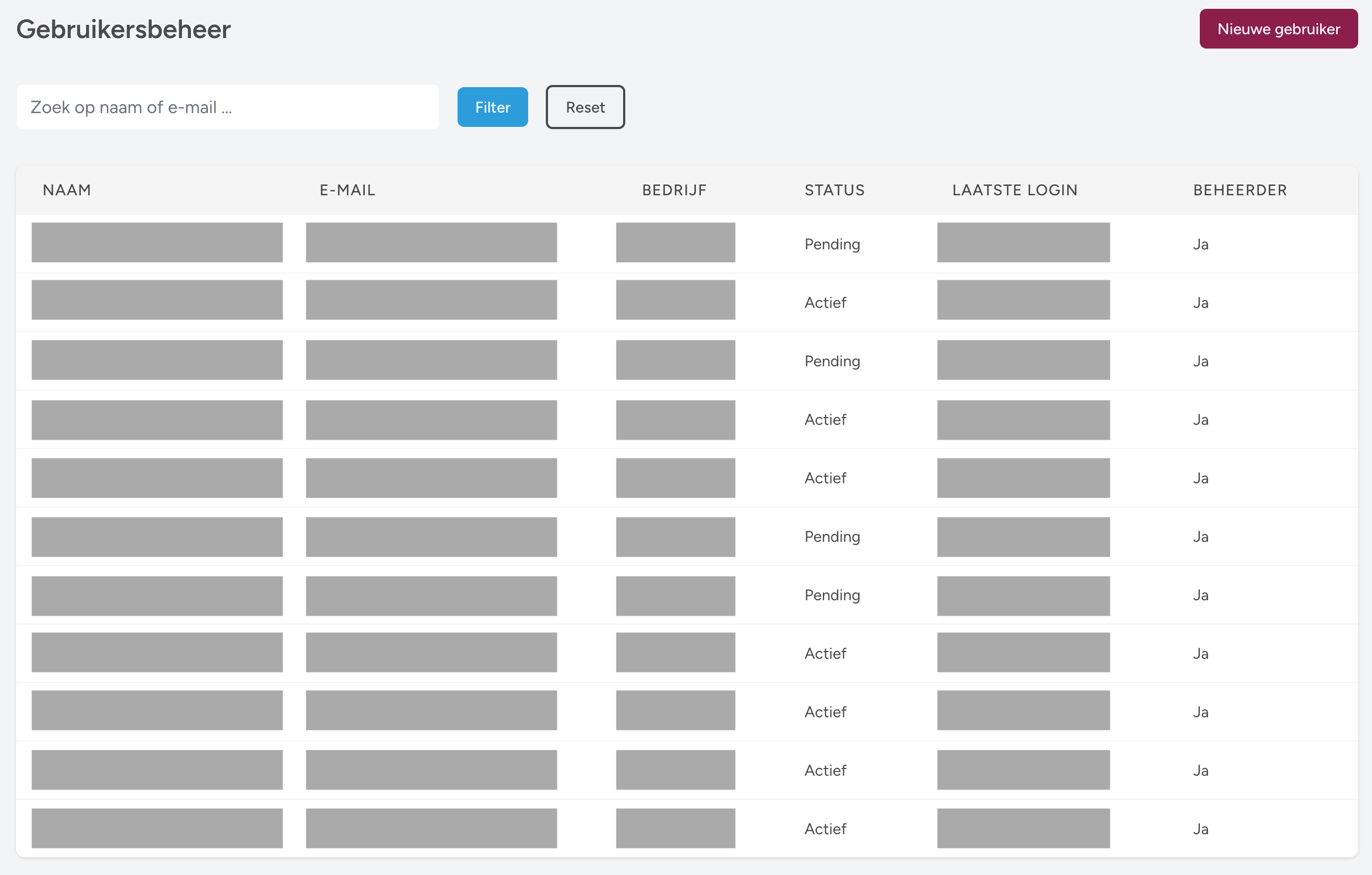Image resolution: width=1372 pixels, height=875 pixels.
Task: Open the first row's redacted name cell
Action: [157, 243]
